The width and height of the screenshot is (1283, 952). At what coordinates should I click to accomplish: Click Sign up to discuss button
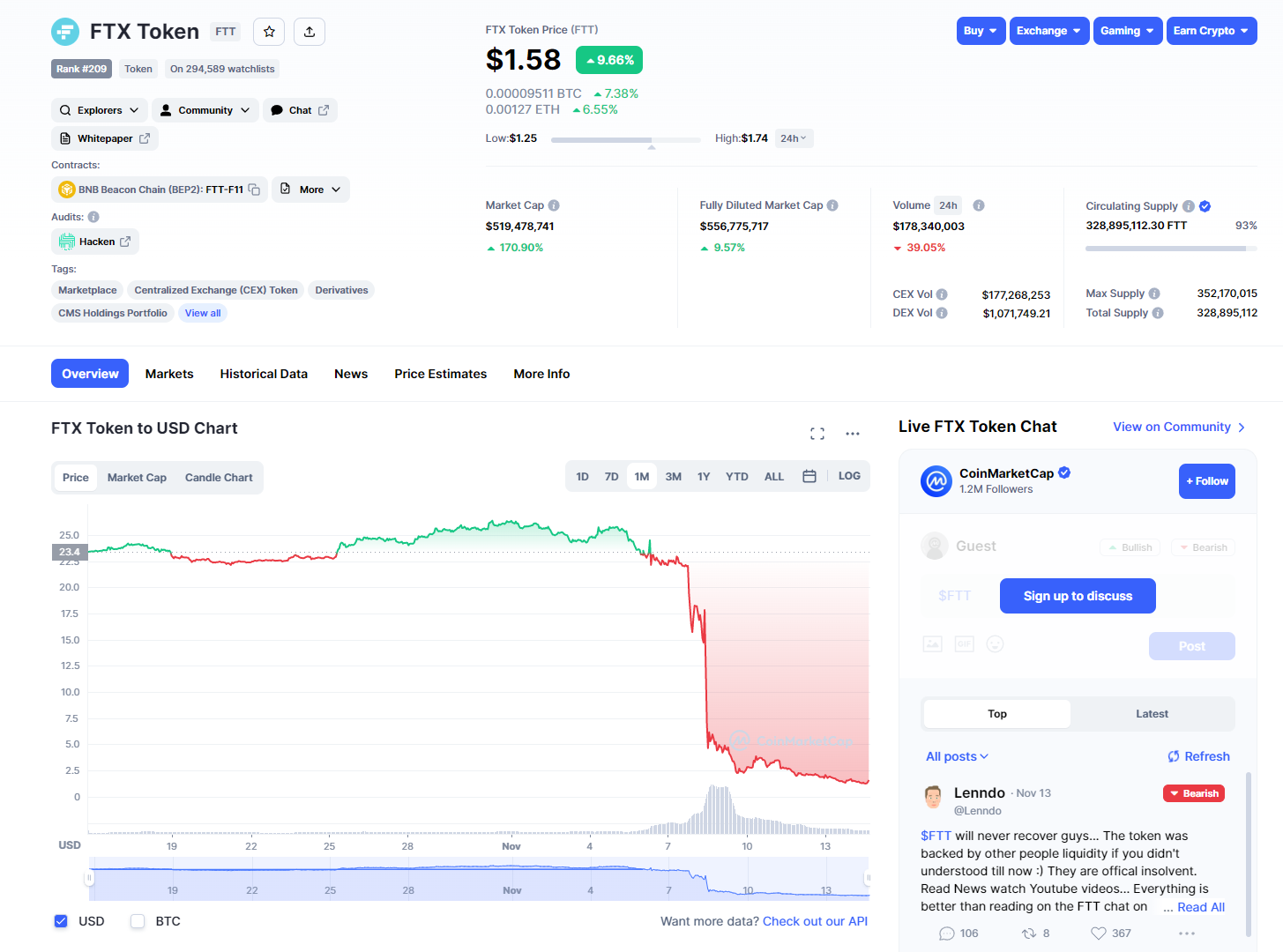click(x=1078, y=596)
